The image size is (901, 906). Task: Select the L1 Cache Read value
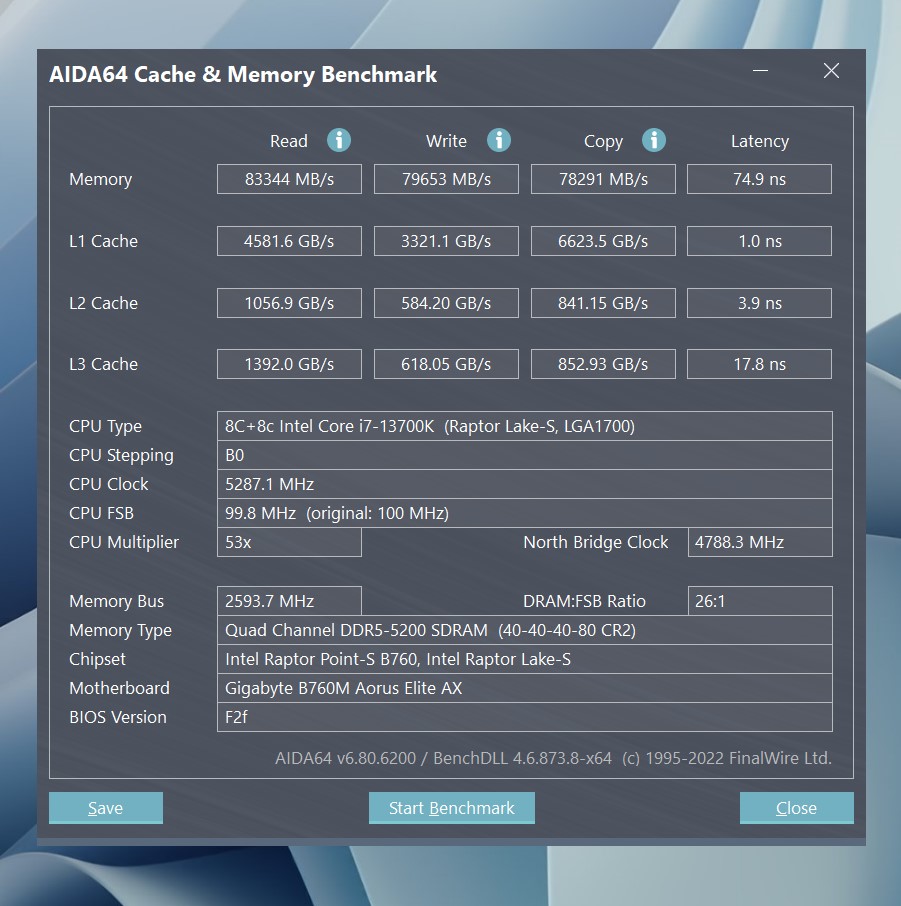289,241
